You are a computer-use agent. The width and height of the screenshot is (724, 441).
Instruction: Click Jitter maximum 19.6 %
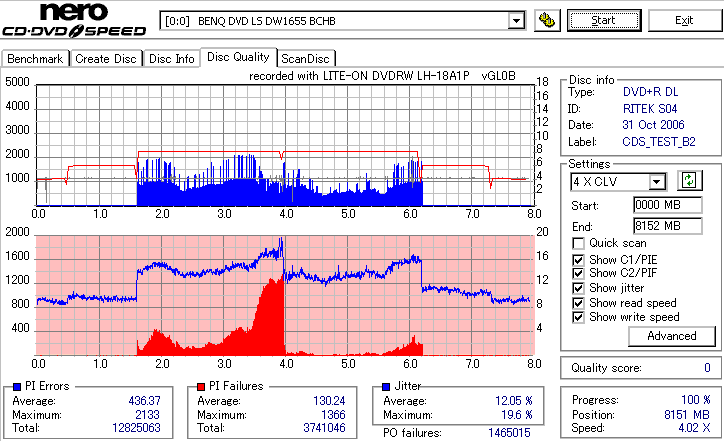pos(517,415)
